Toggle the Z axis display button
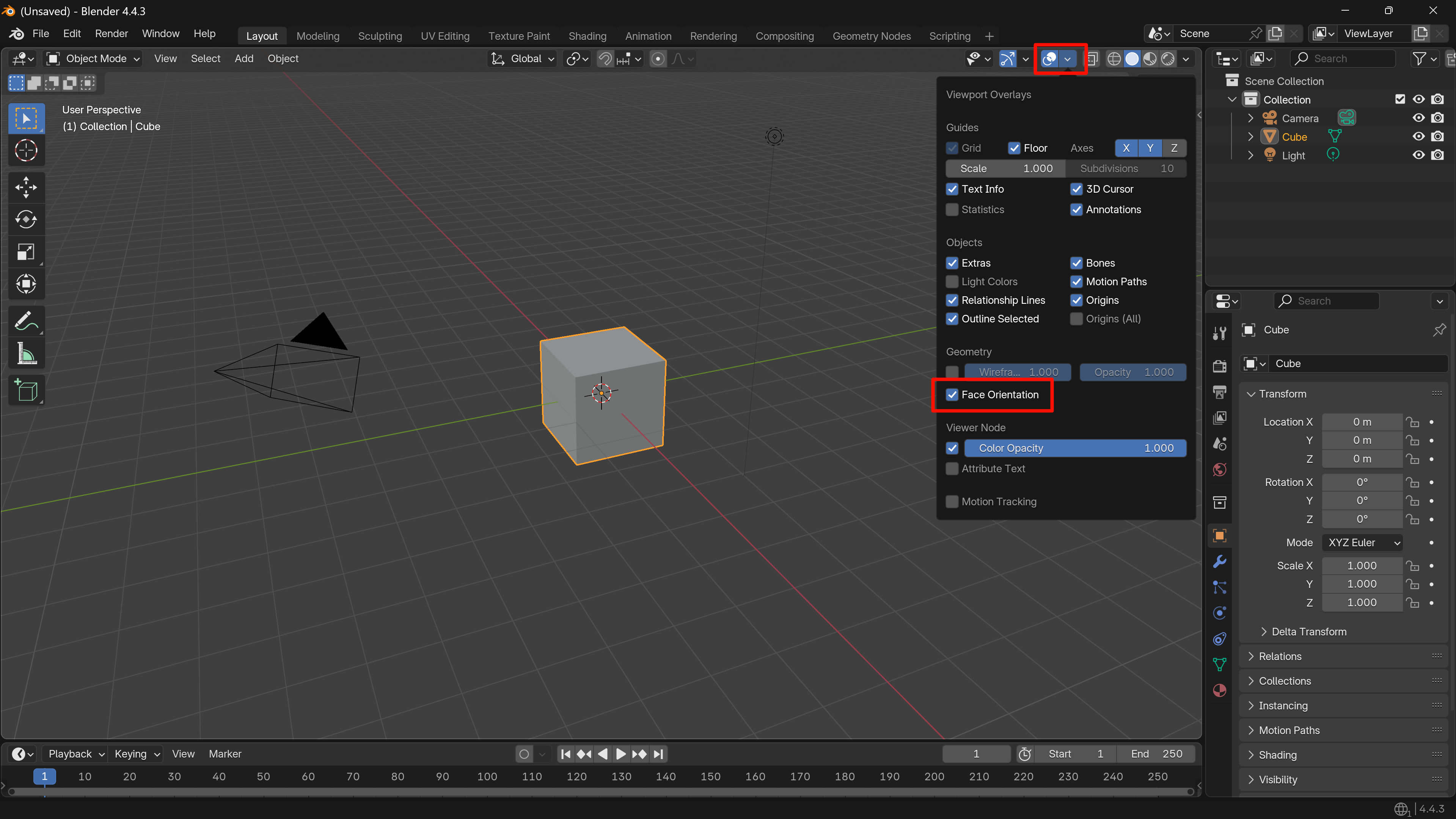The height and width of the screenshot is (819, 1456). (1174, 148)
